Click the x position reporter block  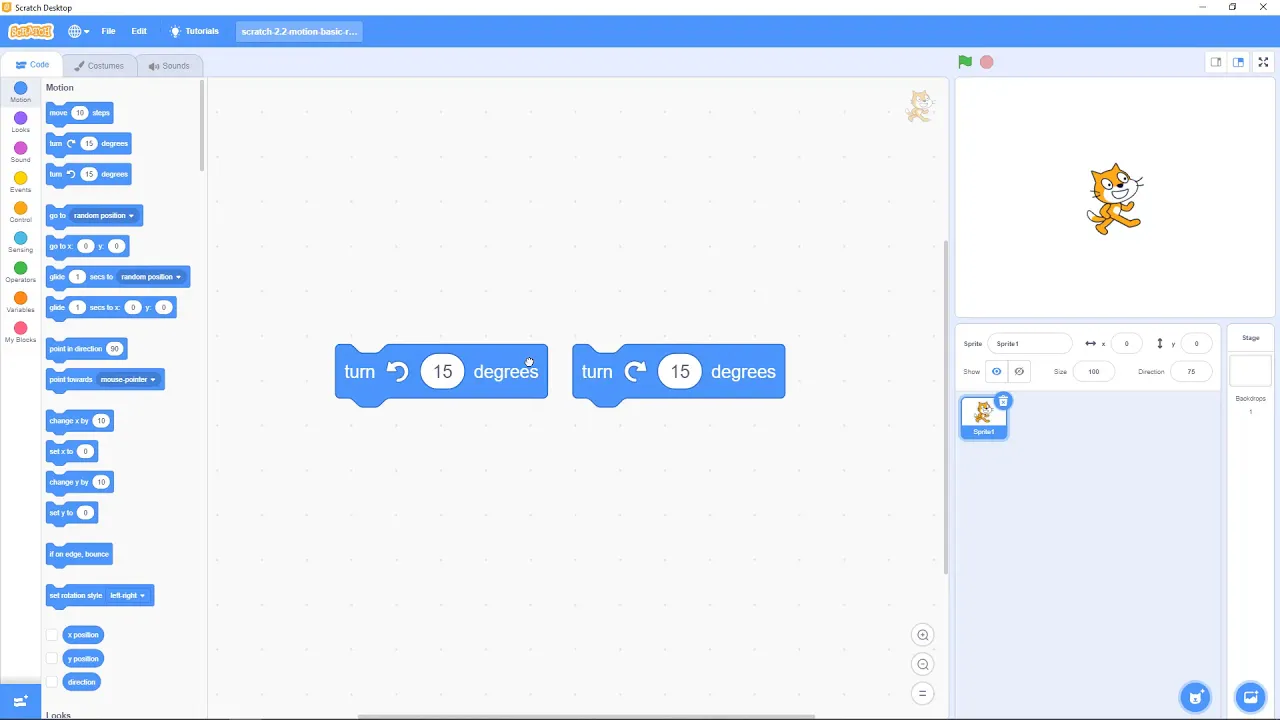point(83,635)
